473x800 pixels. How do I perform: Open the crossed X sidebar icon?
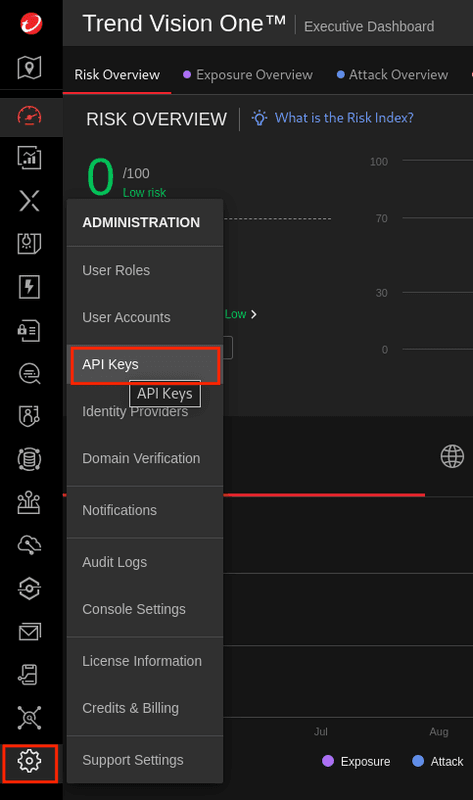pyautogui.click(x=30, y=200)
